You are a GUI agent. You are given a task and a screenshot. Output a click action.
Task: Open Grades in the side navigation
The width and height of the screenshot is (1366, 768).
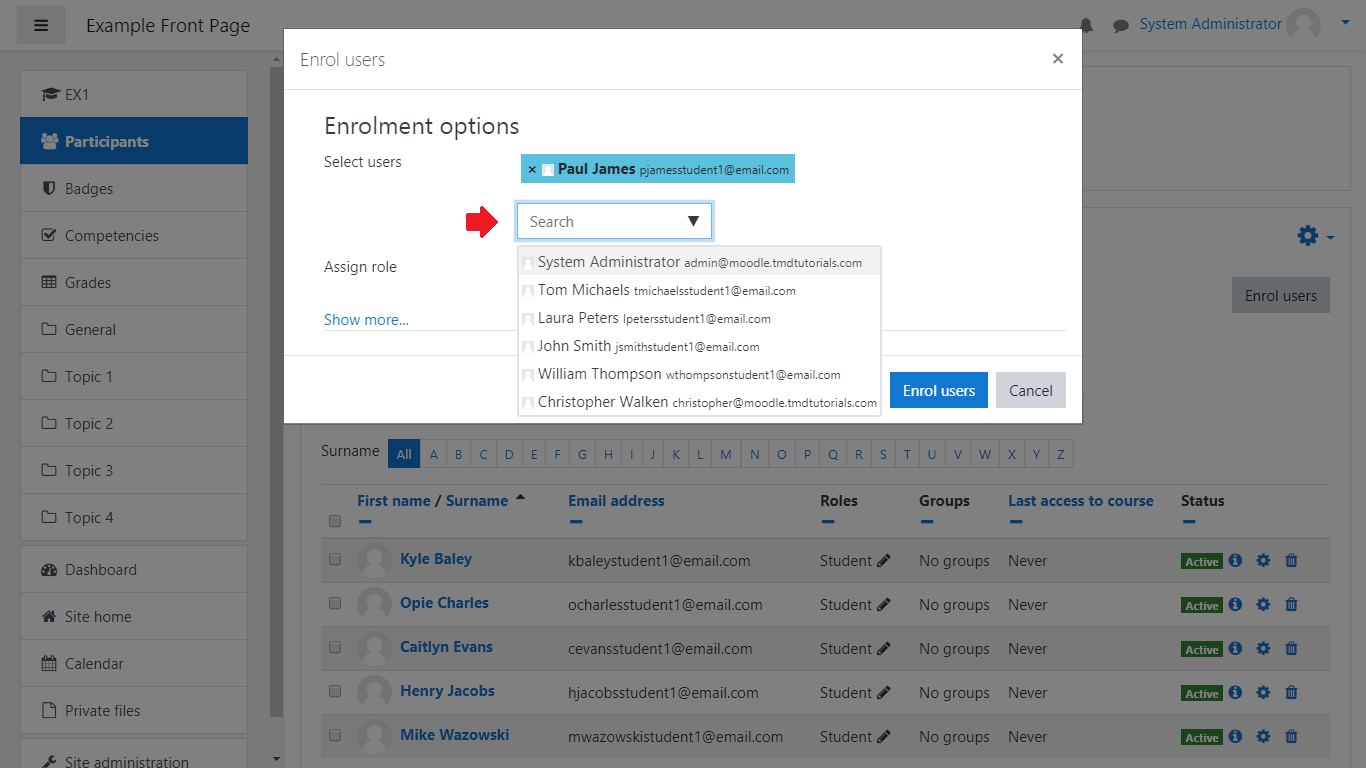click(88, 283)
